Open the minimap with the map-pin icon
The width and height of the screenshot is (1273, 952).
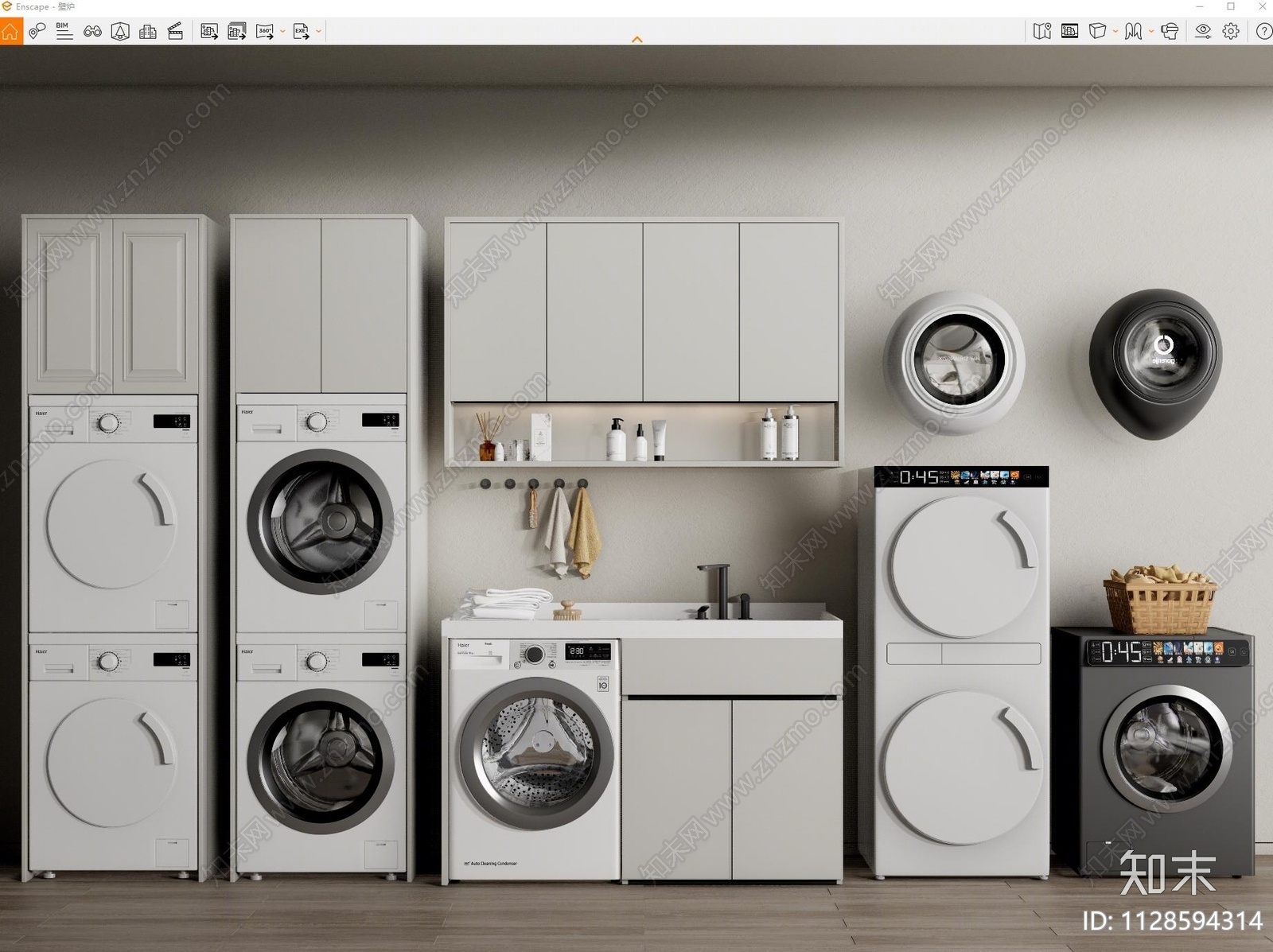coord(1042,32)
